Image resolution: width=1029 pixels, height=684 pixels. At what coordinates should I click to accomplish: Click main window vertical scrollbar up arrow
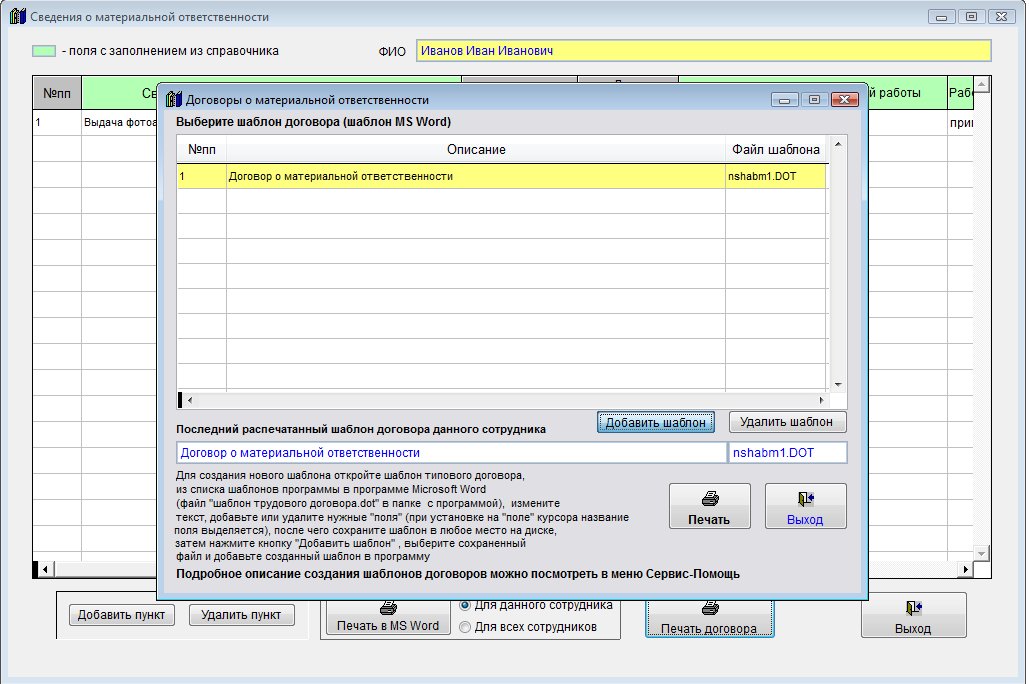981,85
